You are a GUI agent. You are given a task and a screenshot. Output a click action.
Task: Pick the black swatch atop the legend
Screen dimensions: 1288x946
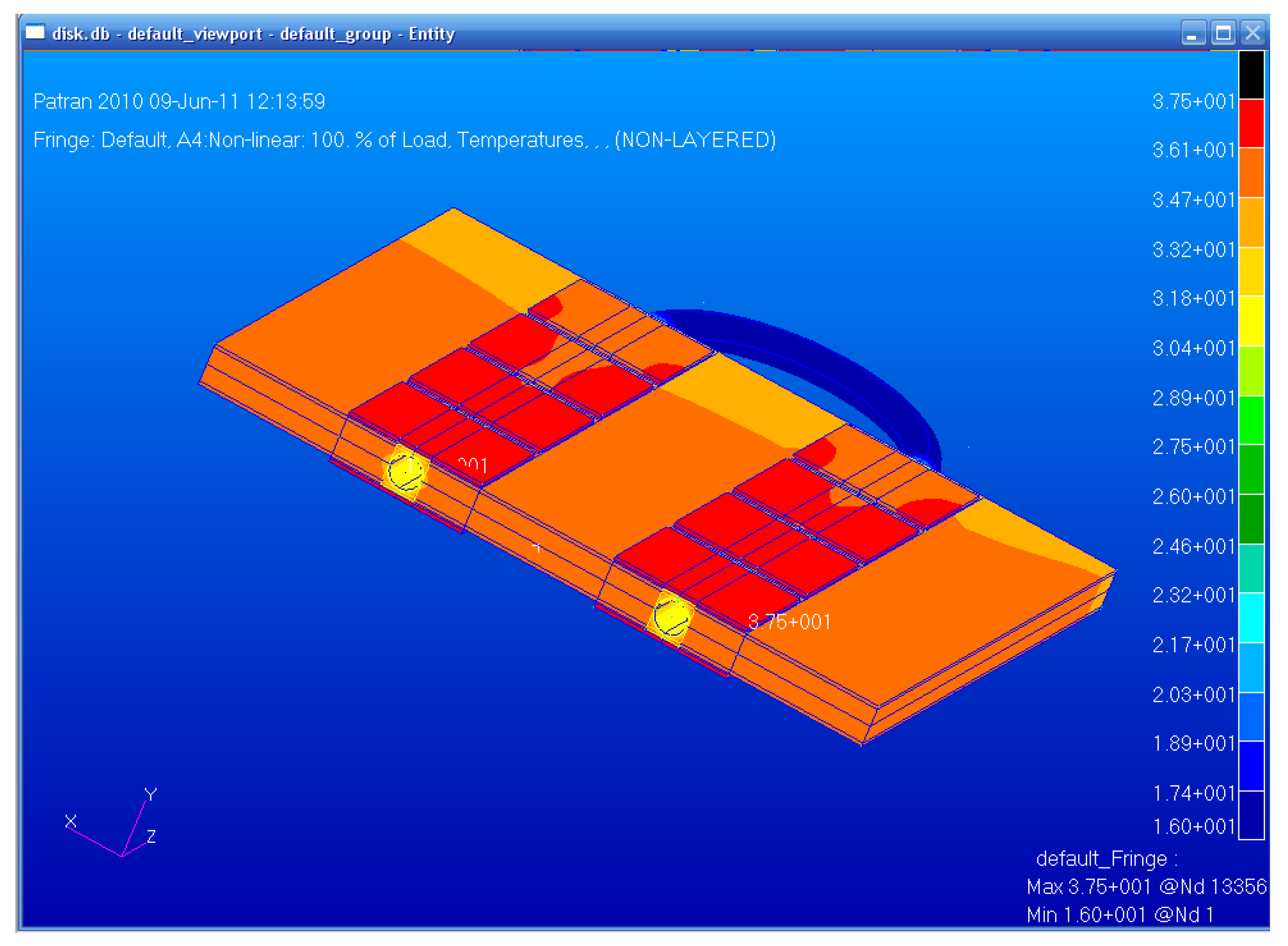click(x=1251, y=75)
